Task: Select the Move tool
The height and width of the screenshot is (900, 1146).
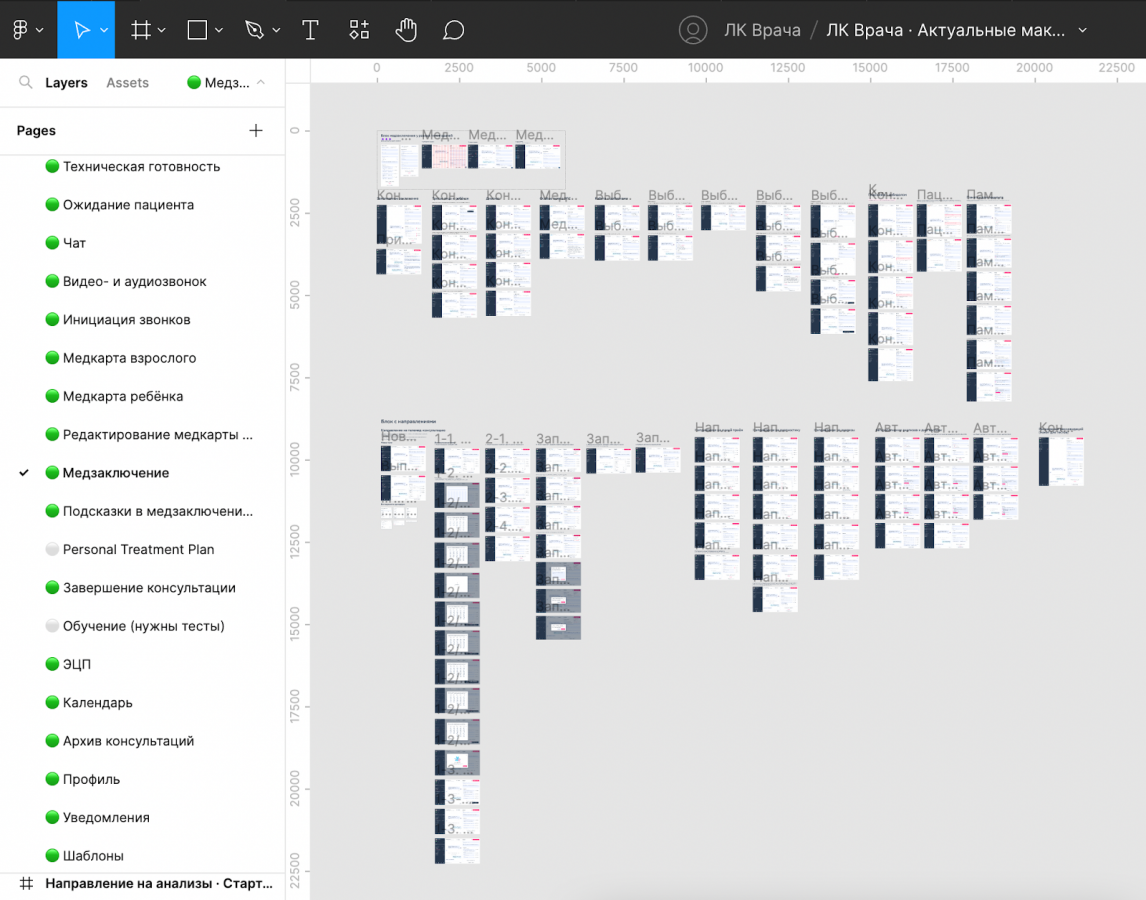Action: [x=82, y=30]
